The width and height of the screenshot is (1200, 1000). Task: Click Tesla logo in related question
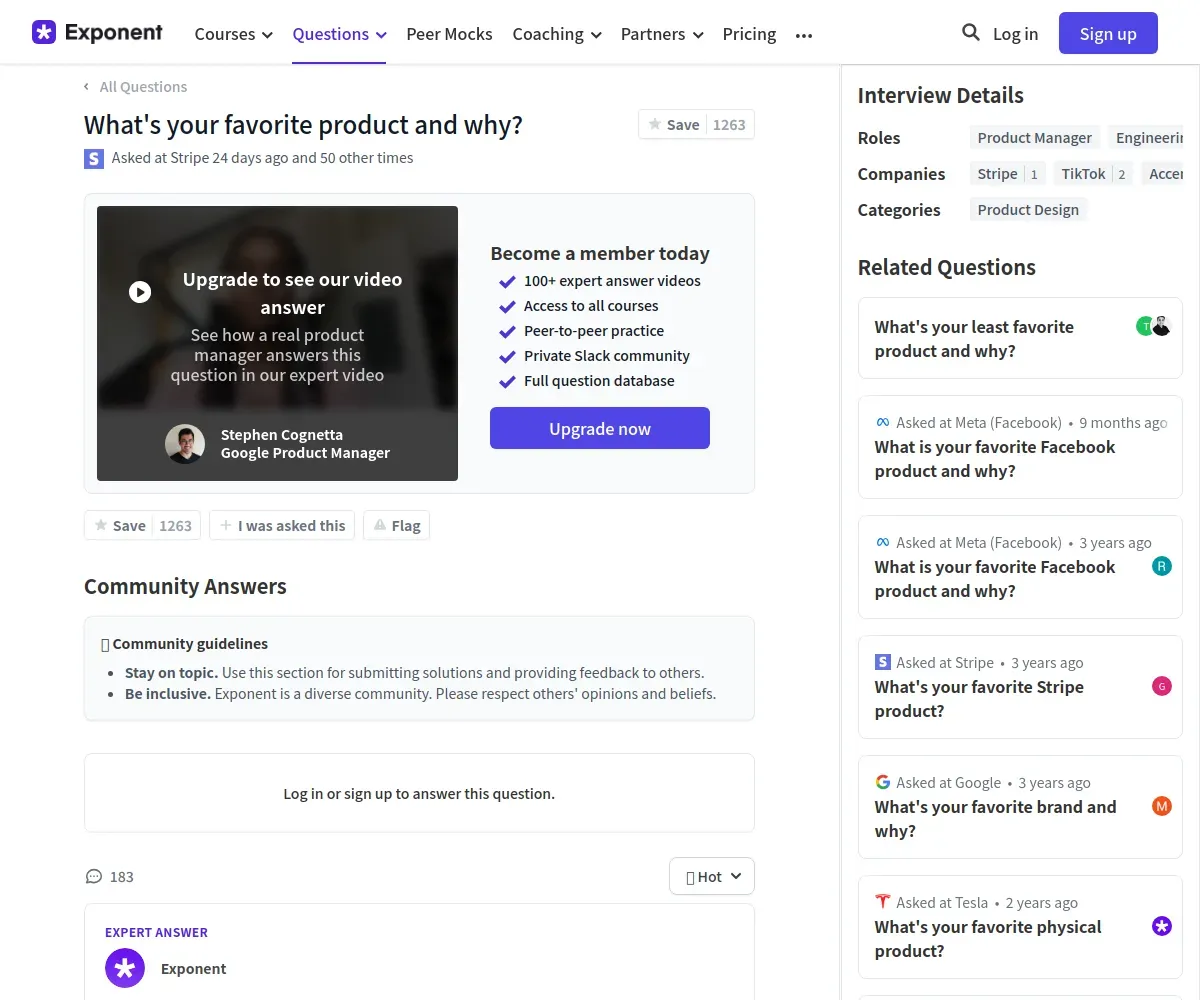tap(883, 902)
